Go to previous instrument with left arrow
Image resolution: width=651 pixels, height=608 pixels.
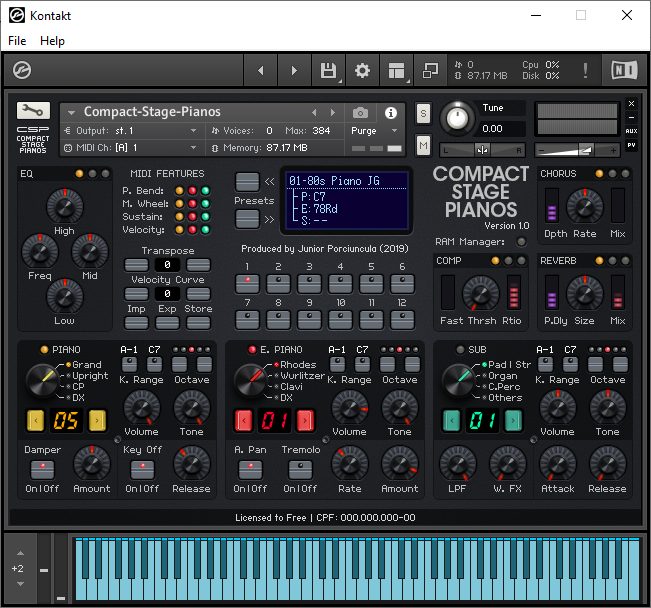pos(260,71)
